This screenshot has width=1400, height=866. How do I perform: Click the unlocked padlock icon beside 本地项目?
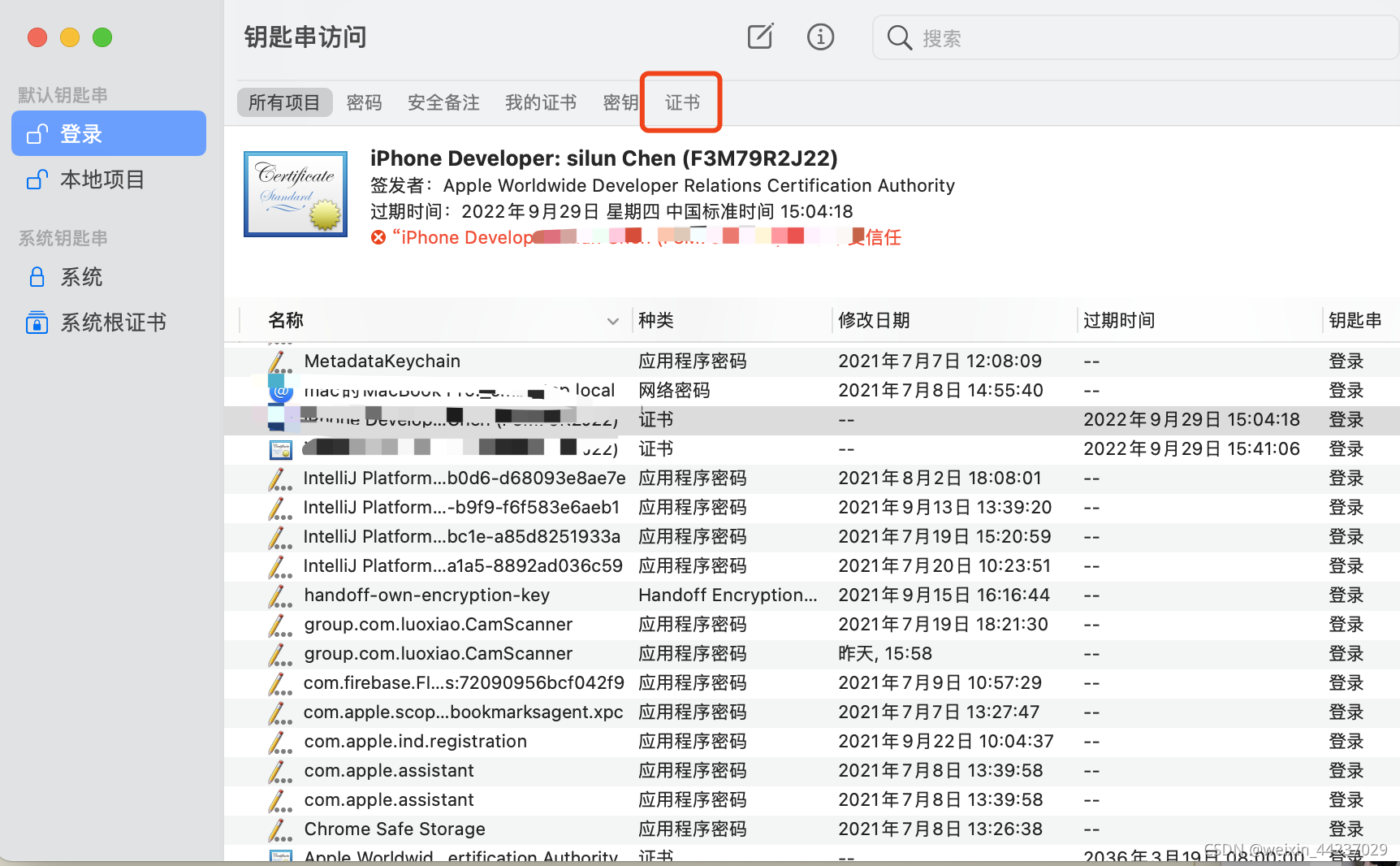[x=37, y=179]
